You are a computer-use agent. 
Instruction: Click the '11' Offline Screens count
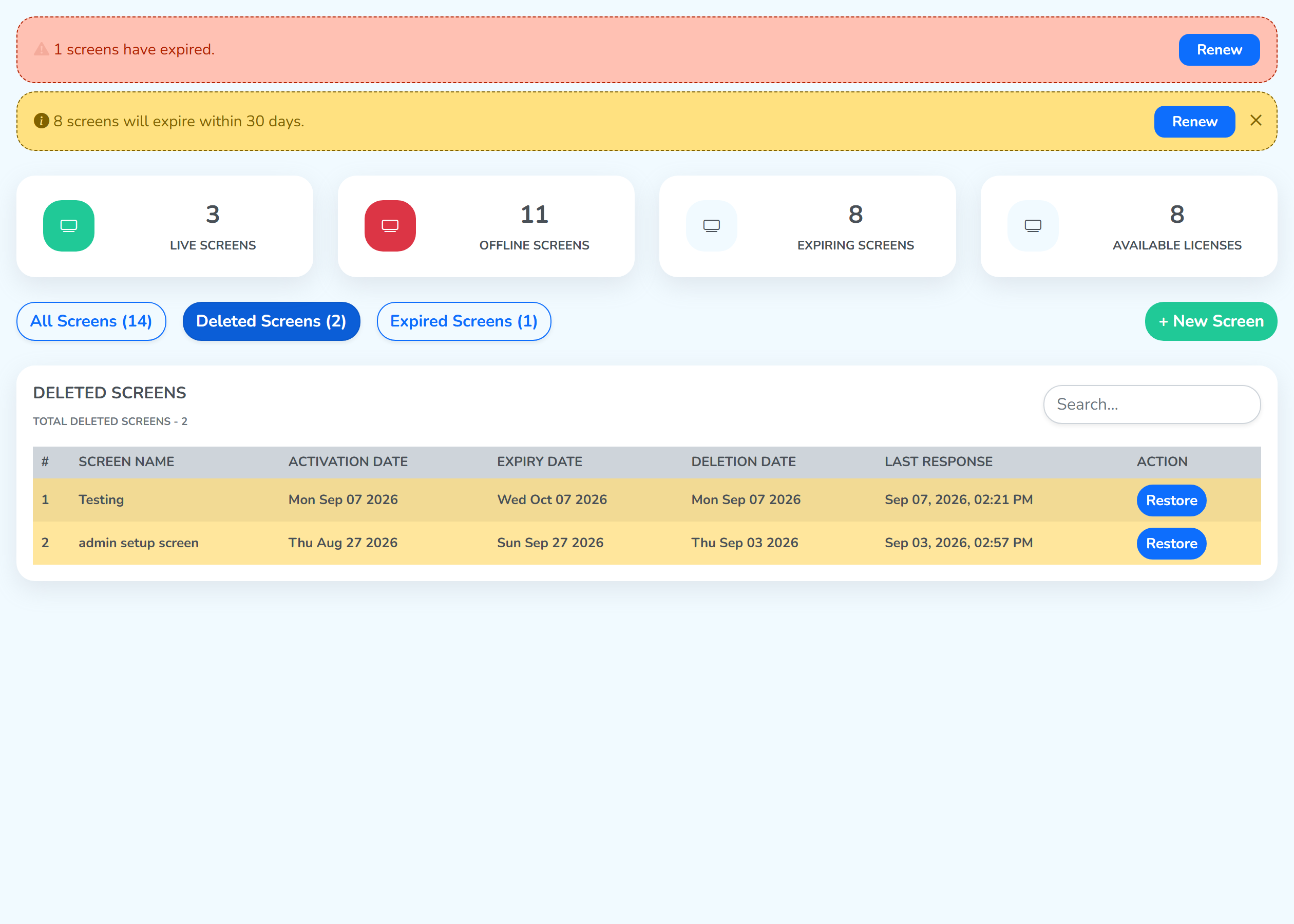pyautogui.click(x=535, y=215)
